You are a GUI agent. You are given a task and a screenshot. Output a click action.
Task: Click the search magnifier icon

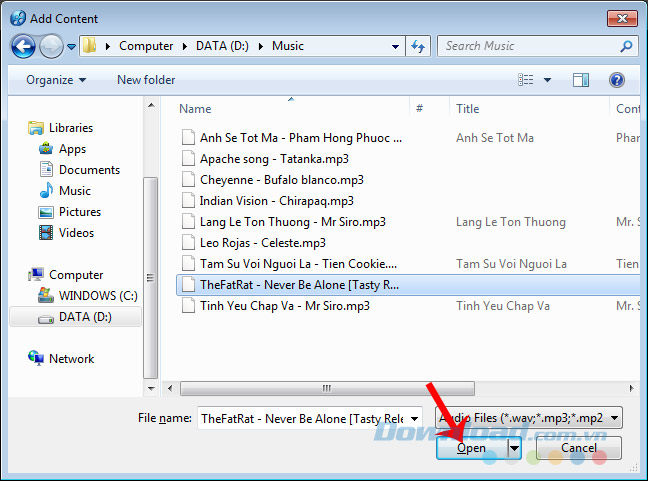[x=627, y=46]
